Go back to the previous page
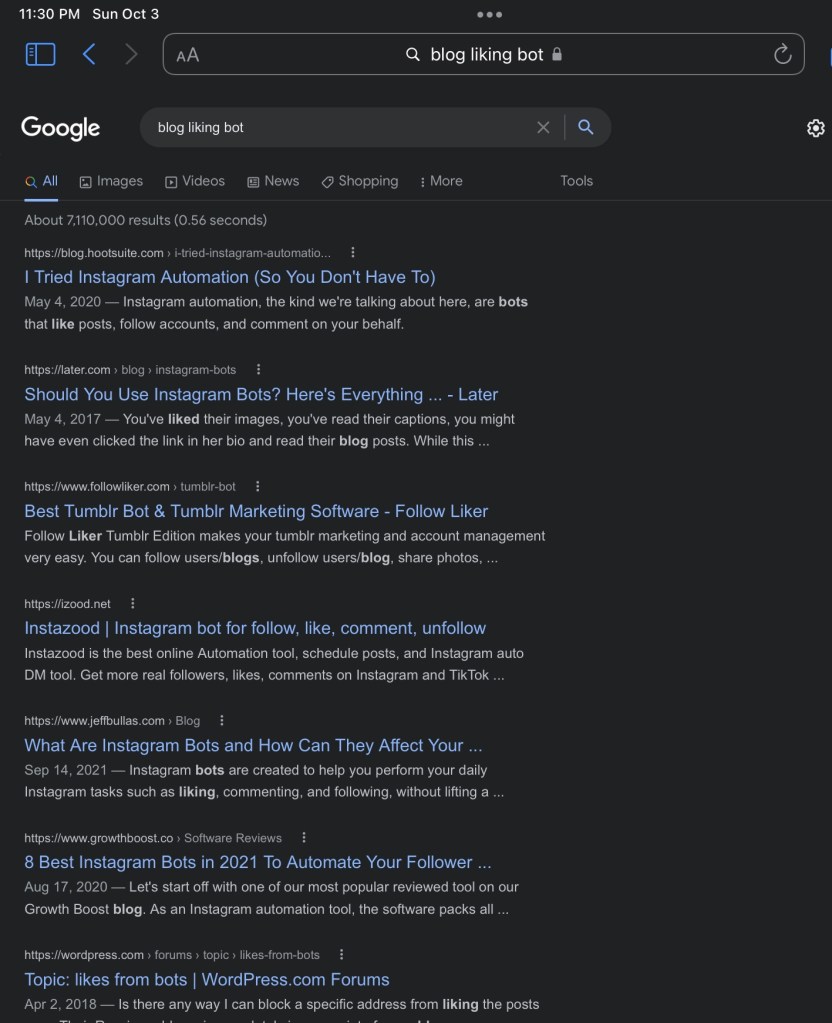 pyautogui.click(x=89, y=54)
